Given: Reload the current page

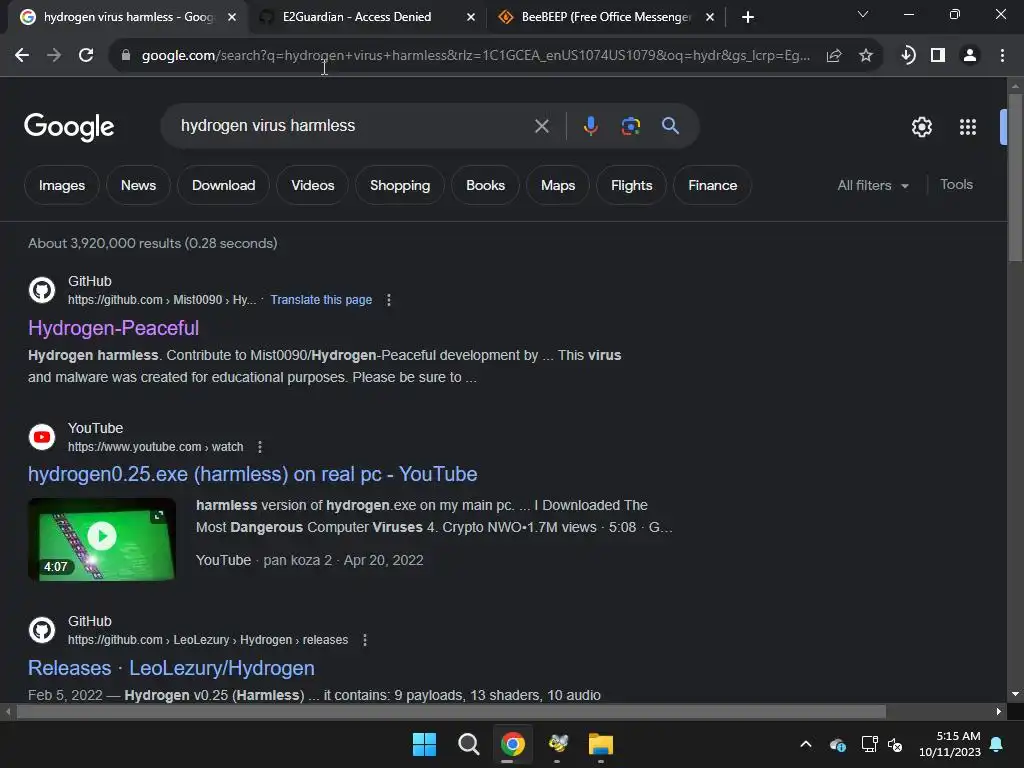Looking at the screenshot, I should 86,56.
